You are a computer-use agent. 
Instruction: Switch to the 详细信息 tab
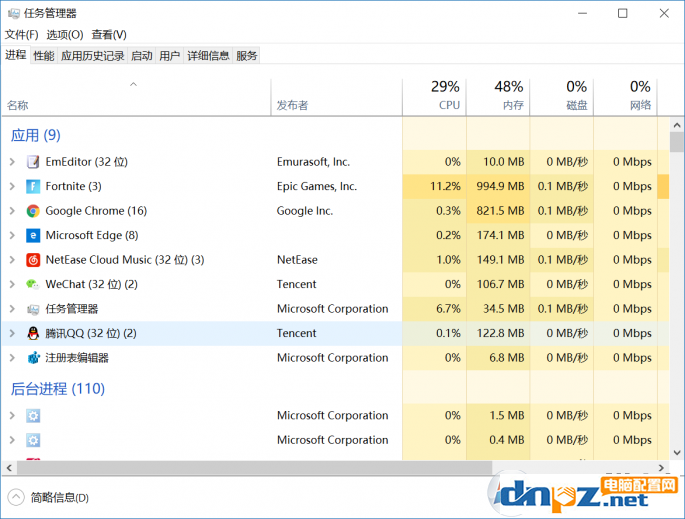pos(208,55)
